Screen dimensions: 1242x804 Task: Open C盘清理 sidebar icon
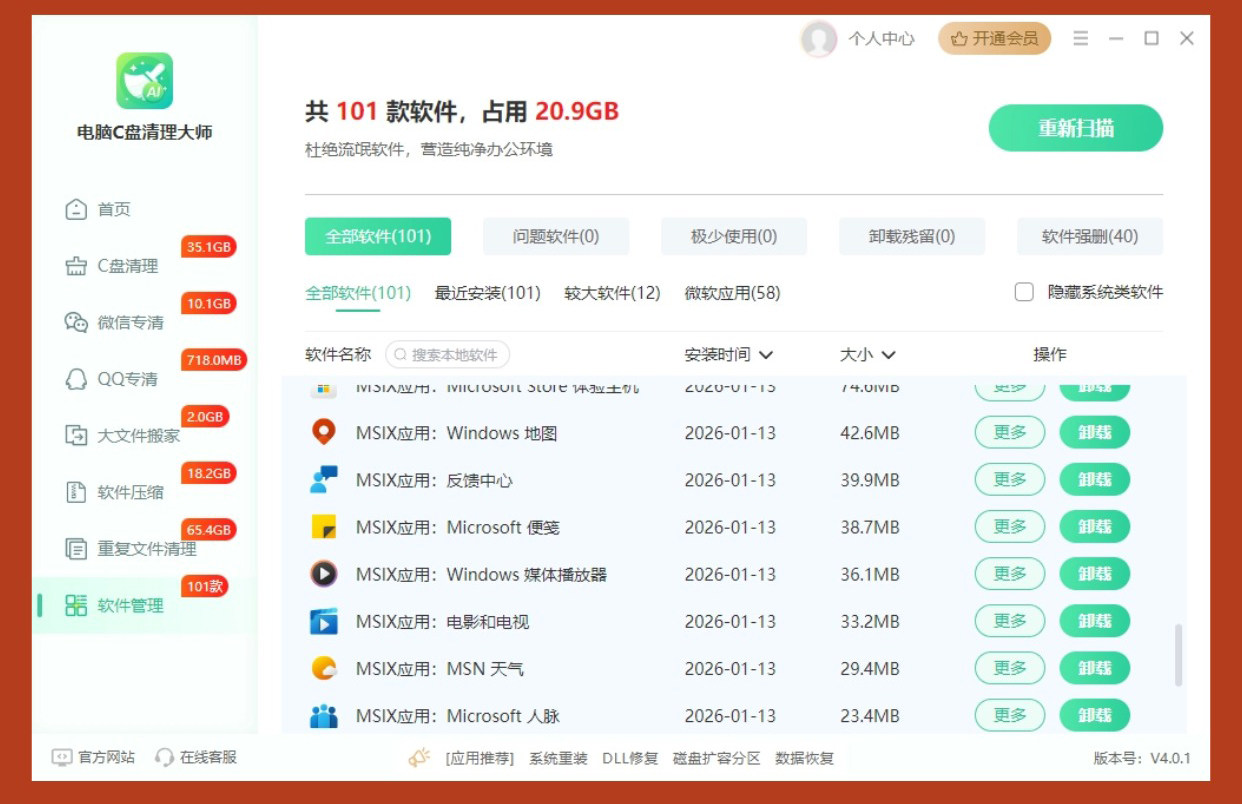tap(76, 266)
